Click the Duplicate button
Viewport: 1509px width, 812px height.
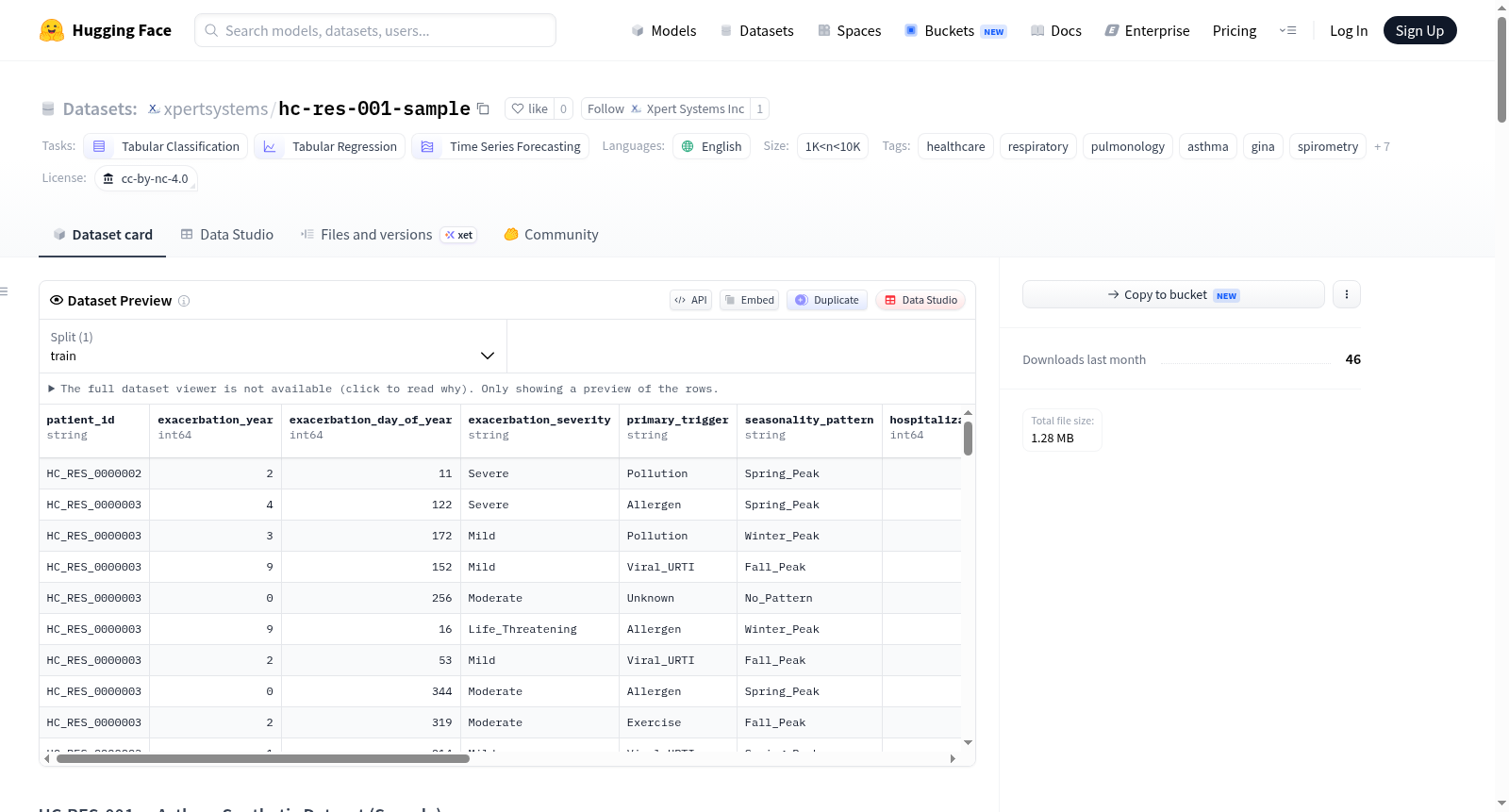point(827,300)
